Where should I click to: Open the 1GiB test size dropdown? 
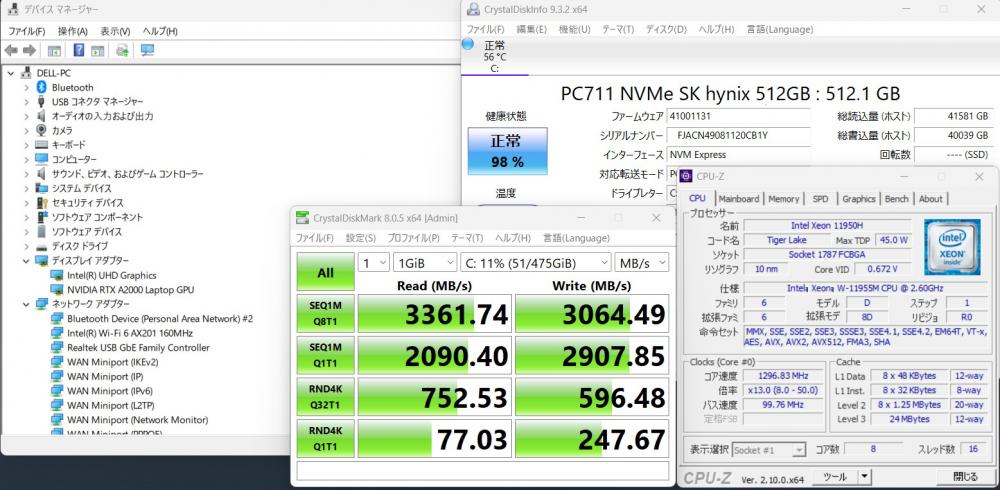click(425, 262)
